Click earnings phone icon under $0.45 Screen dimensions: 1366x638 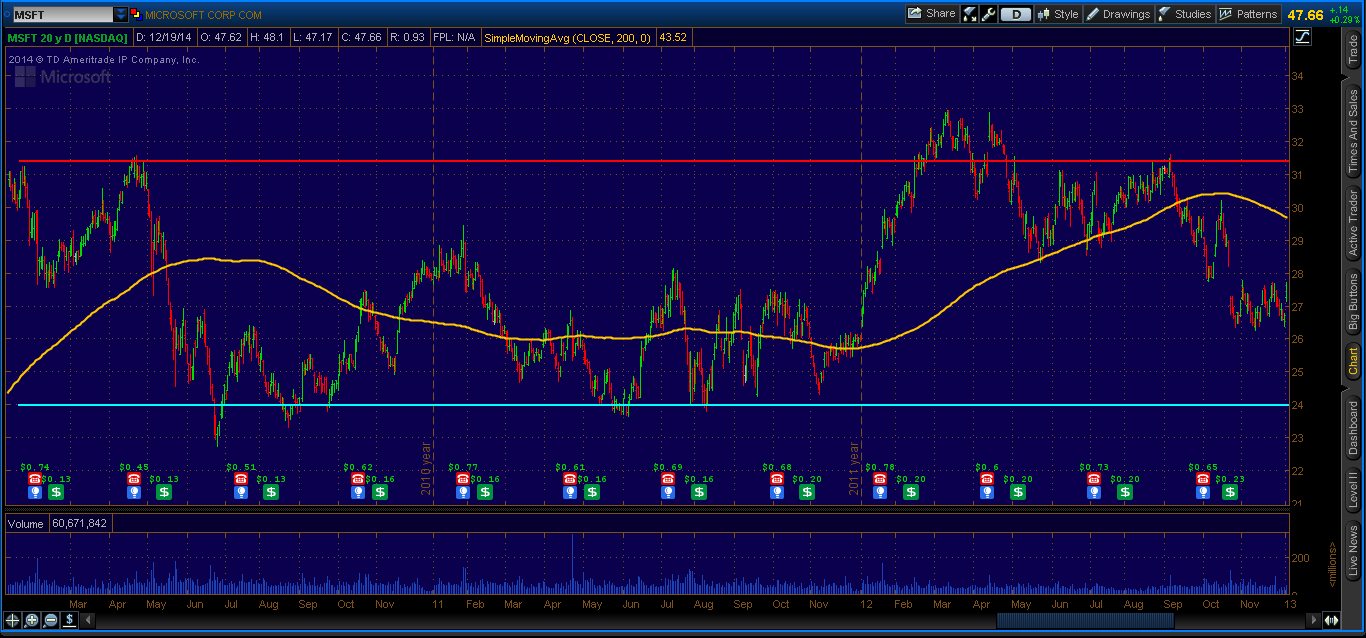click(134, 479)
